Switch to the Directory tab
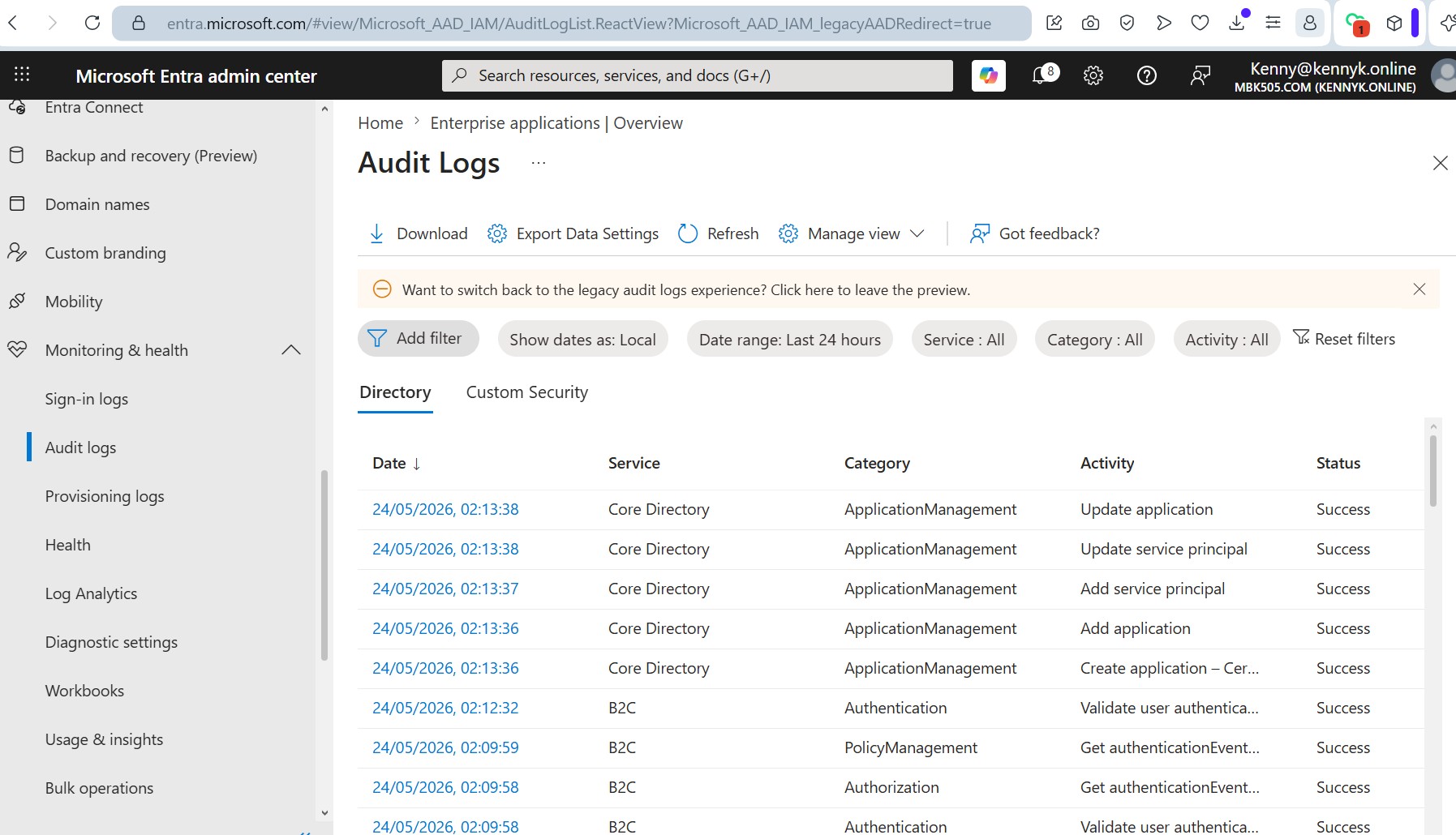 click(395, 392)
